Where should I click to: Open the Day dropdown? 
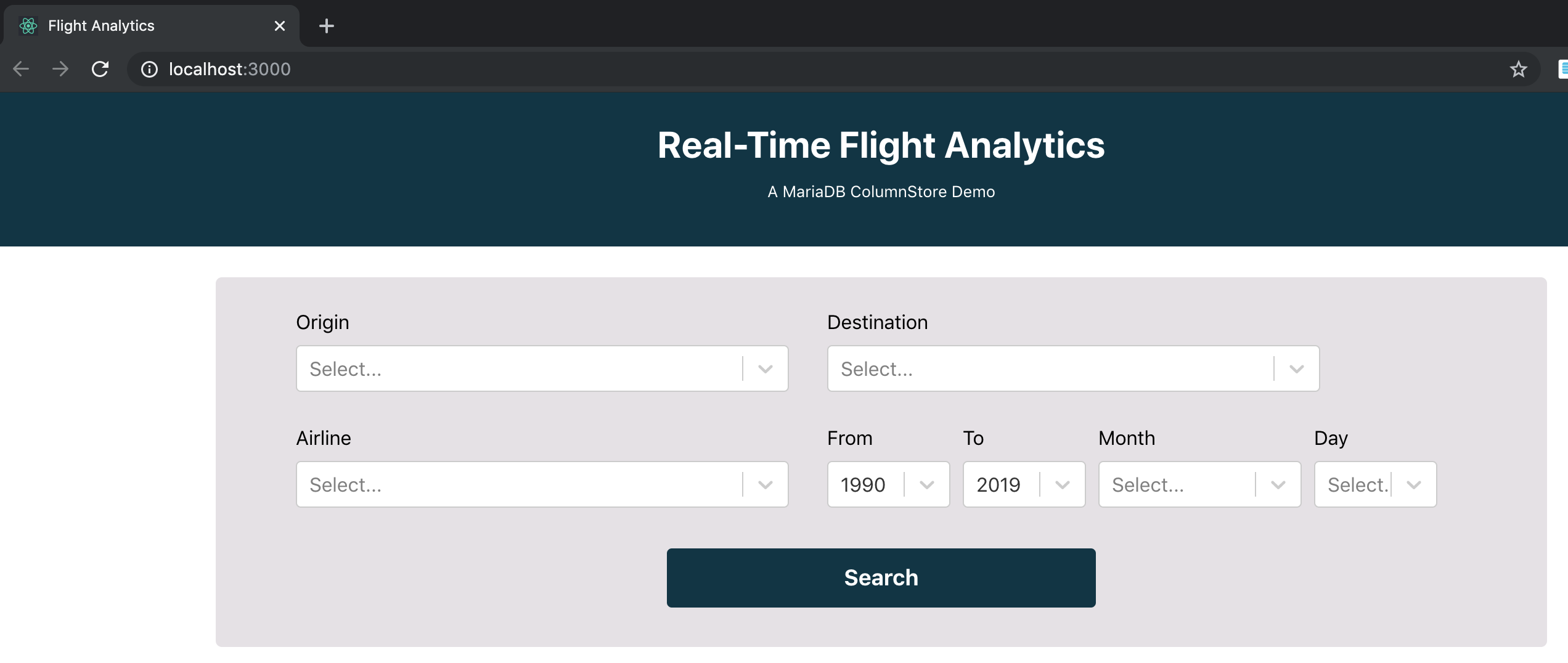pos(1374,485)
